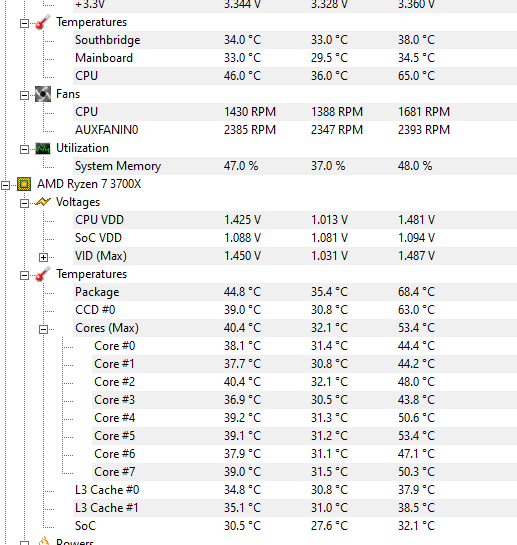Select the L3 Cache #0 row
This screenshot has height=545, width=517.
coord(295,490)
